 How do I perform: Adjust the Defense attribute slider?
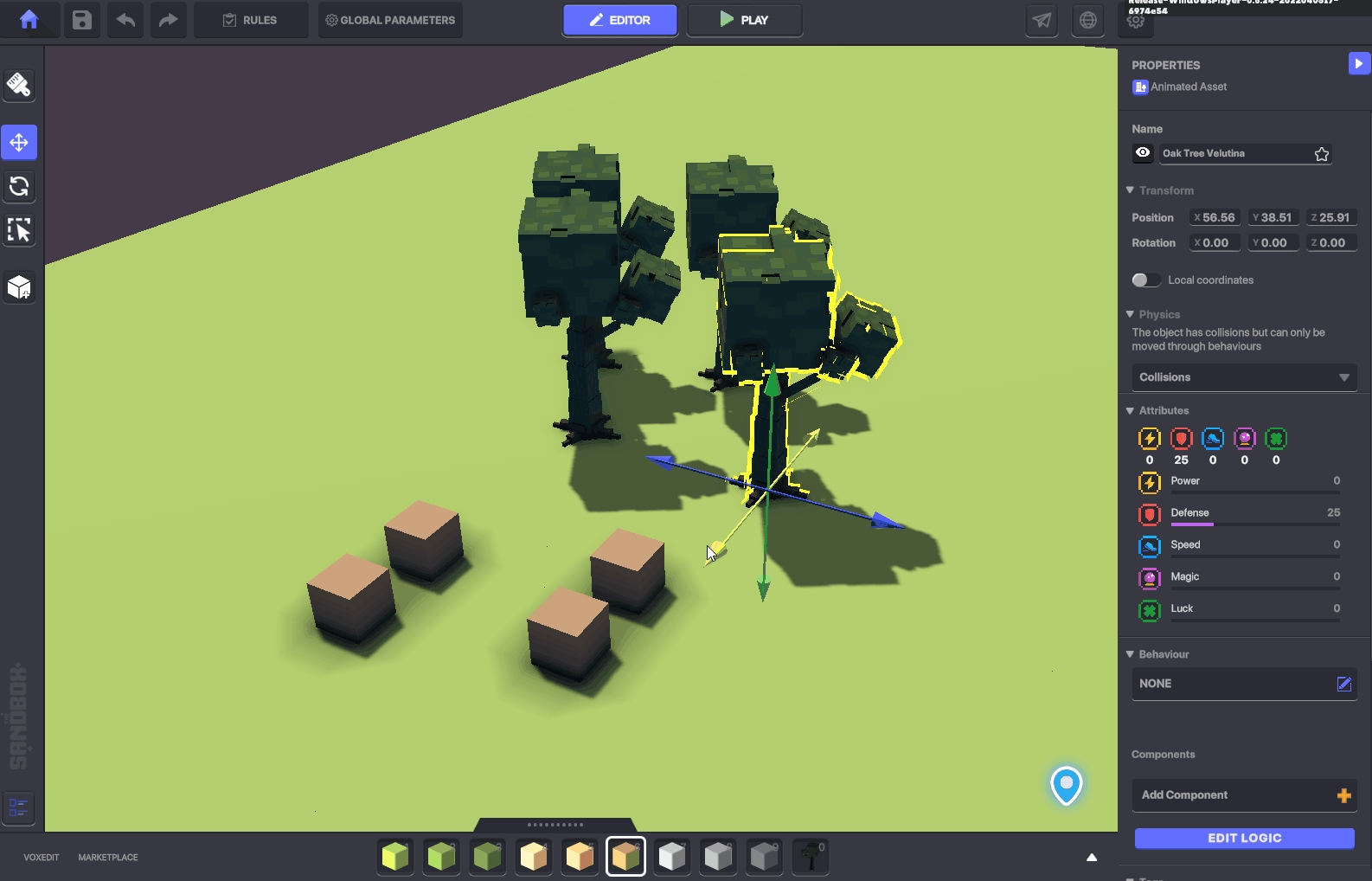(1254, 524)
